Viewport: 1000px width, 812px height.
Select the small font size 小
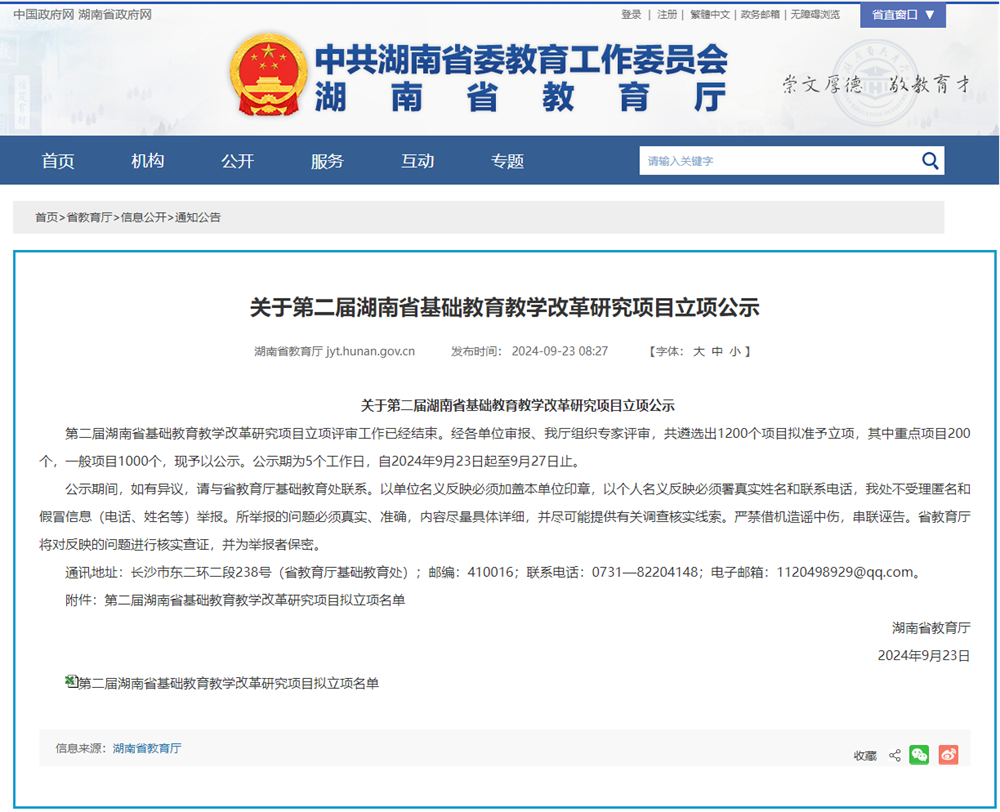click(734, 352)
